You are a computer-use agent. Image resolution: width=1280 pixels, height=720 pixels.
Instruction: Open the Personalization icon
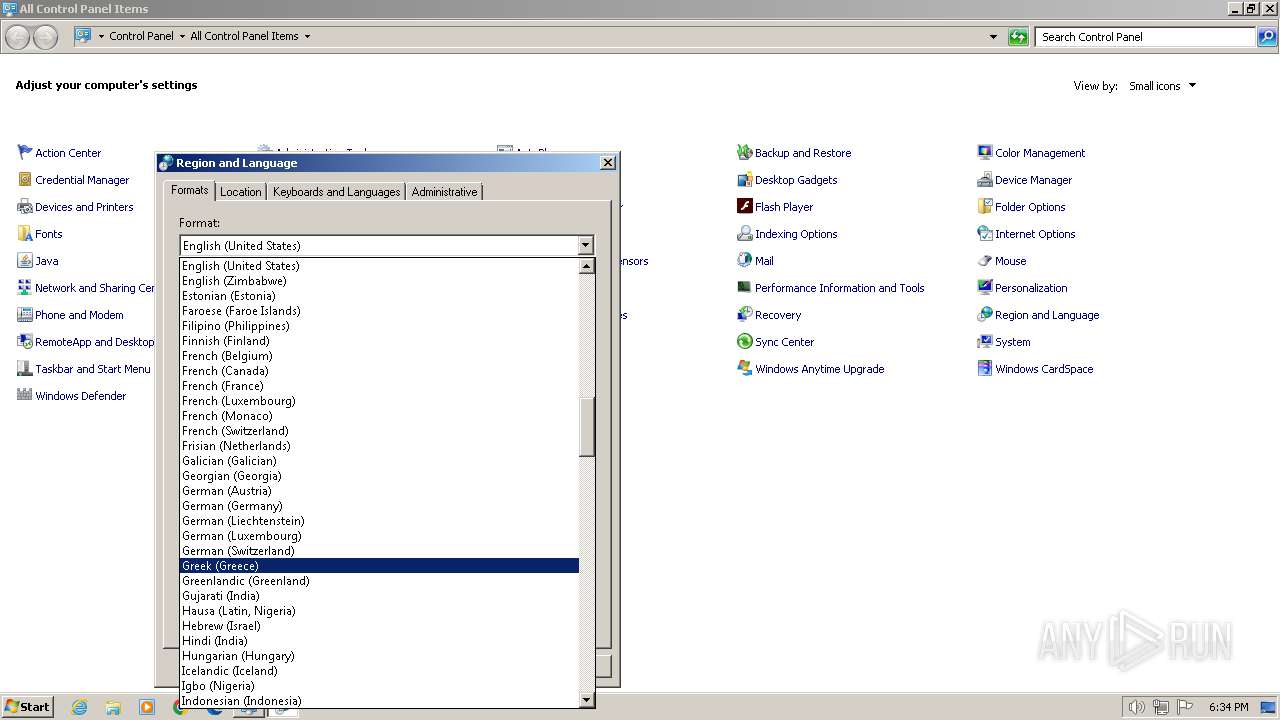point(985,288)
